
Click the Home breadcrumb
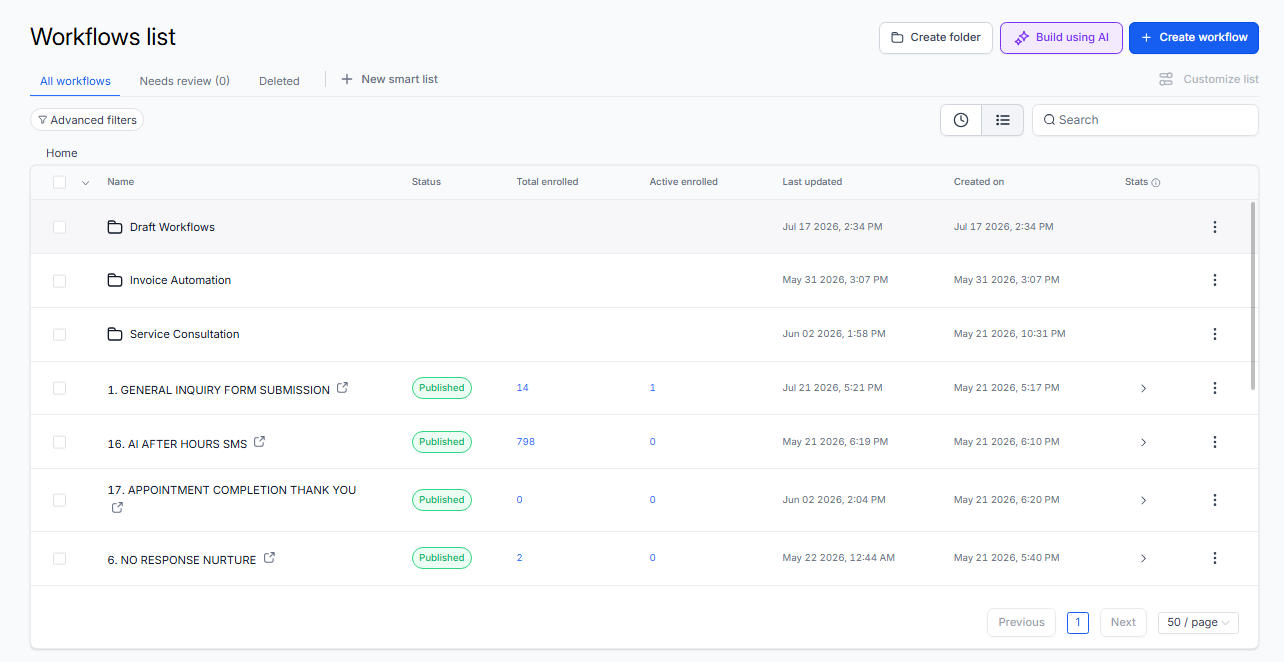[x=62, y=153]
